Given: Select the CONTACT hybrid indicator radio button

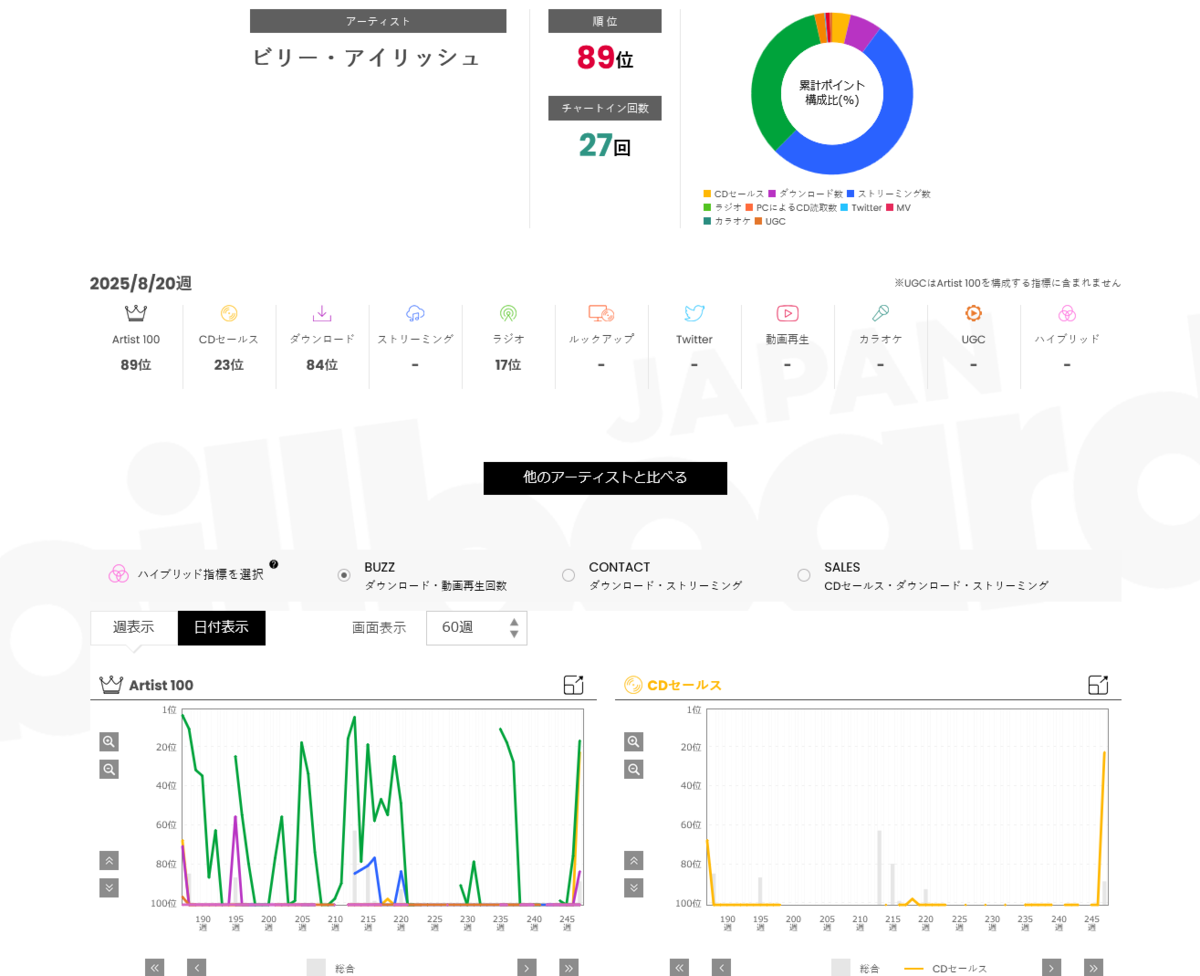Looking at the screenshot, I should click(568, 575).
